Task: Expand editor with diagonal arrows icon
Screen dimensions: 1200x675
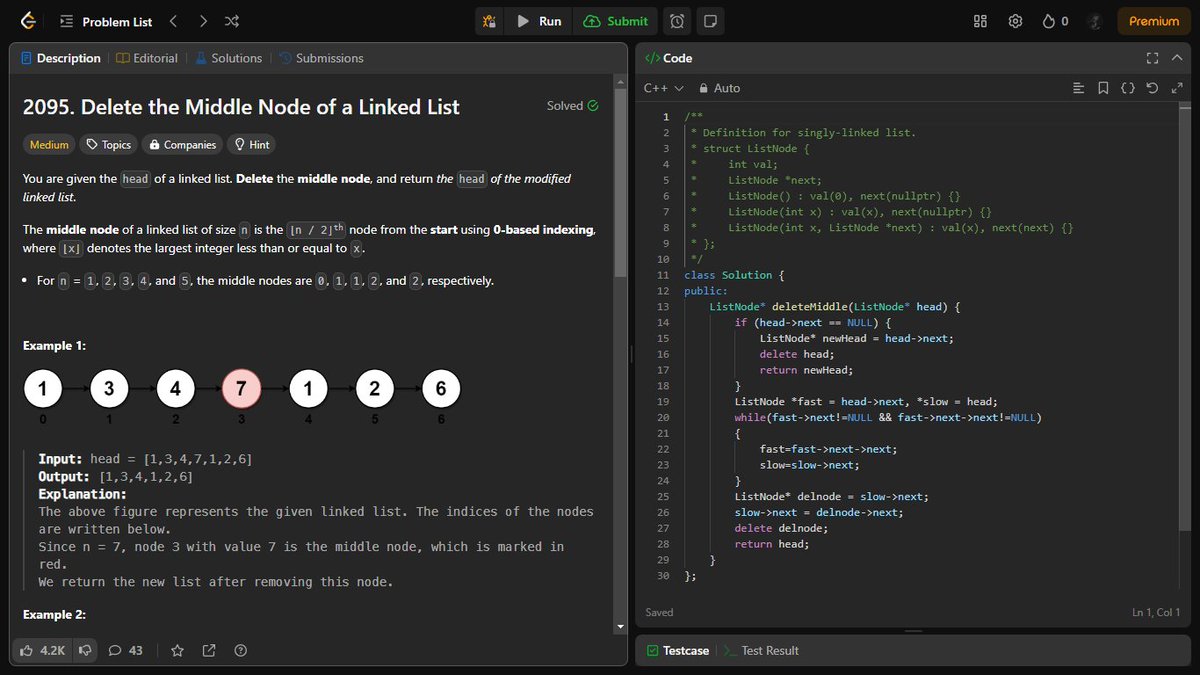Action: tap(1176, 88)
